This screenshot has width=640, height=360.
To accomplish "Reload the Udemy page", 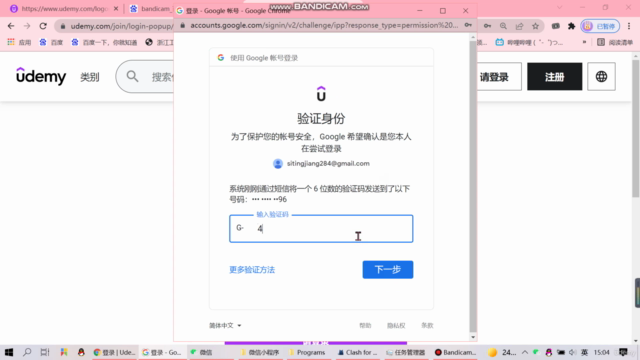I will [x=43, y=26].
